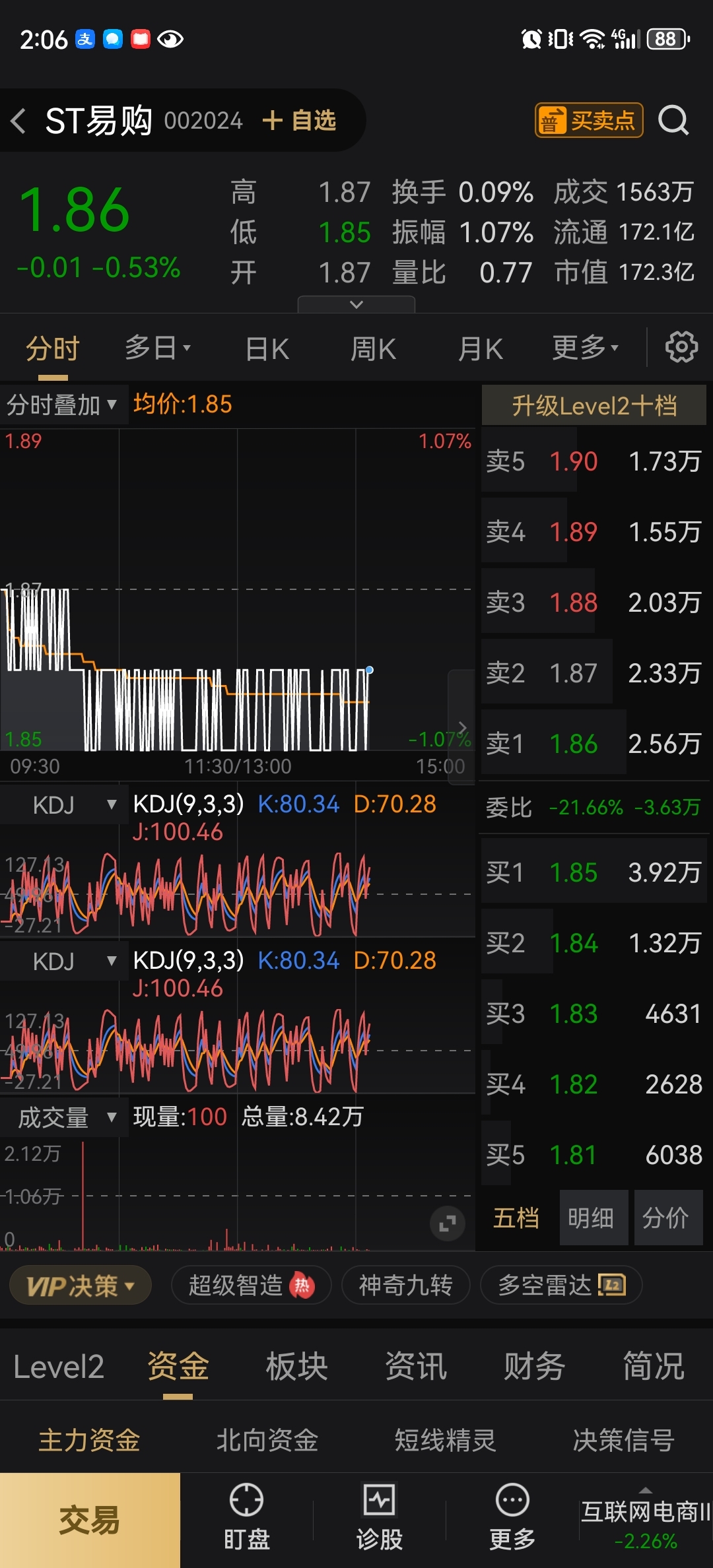Expand chart with side arrow handle
This screenshot has width=713, height=1568.
click(461, 727)
